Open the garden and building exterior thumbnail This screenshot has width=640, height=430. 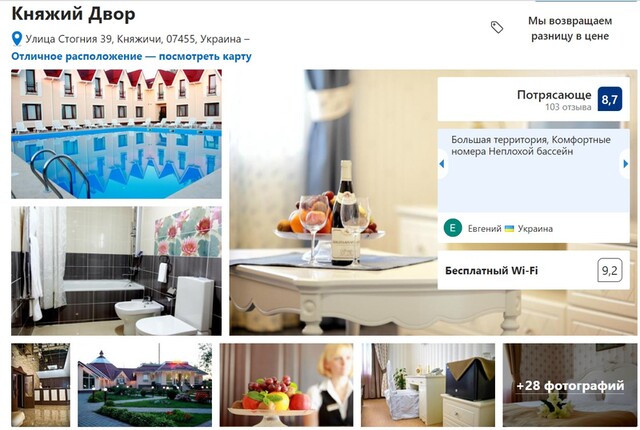(x=145, y=385)
